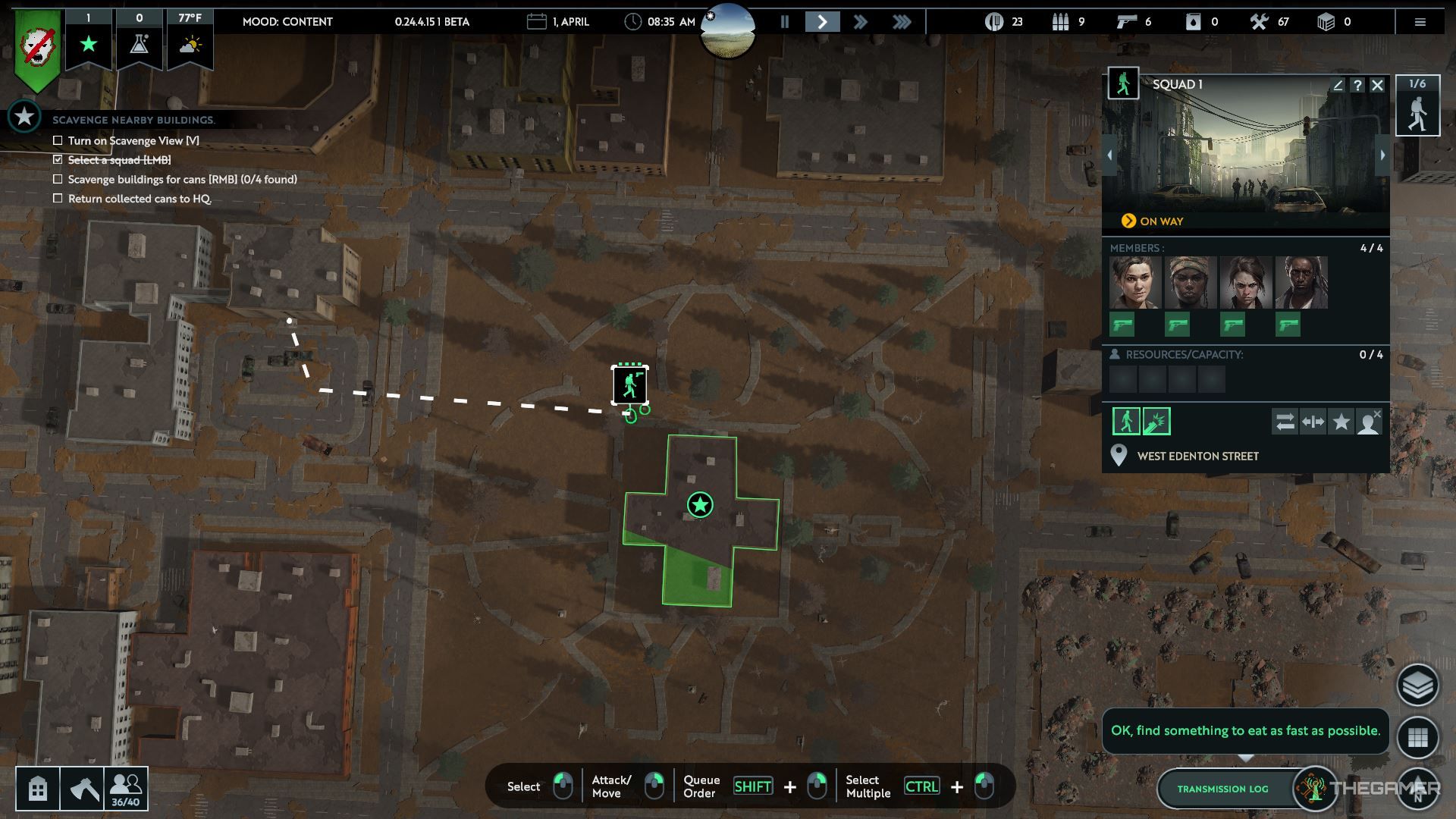Check Scavenge buildings for cans checkbox
Viewport: 1456px width, 819px height.
click(x=57, y=179)
